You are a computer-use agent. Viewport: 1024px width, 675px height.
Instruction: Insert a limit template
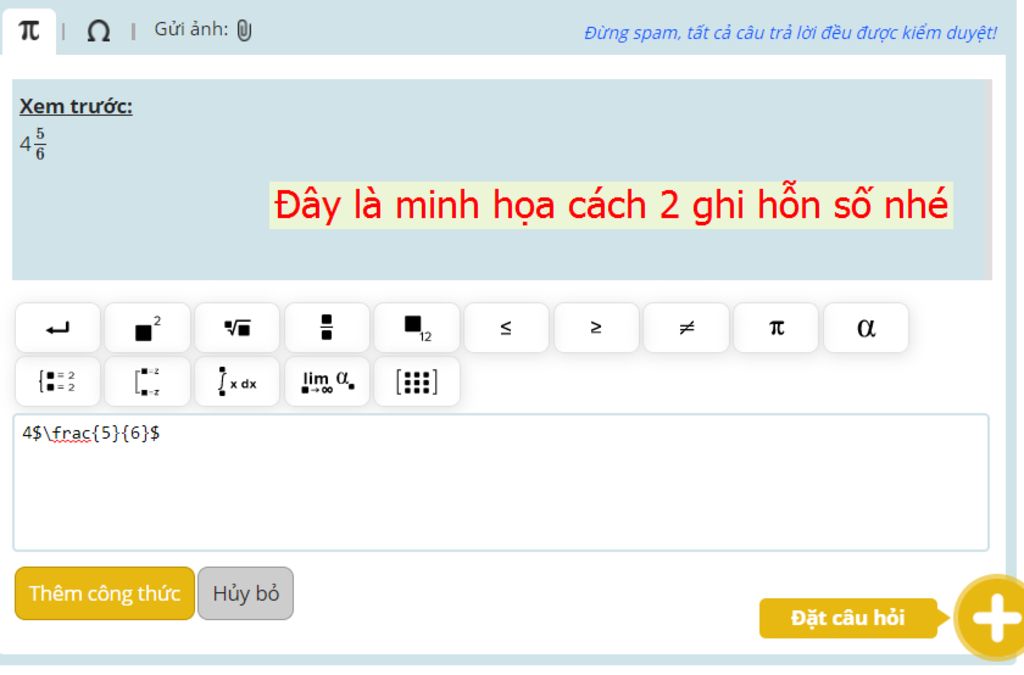click(327, 381)
